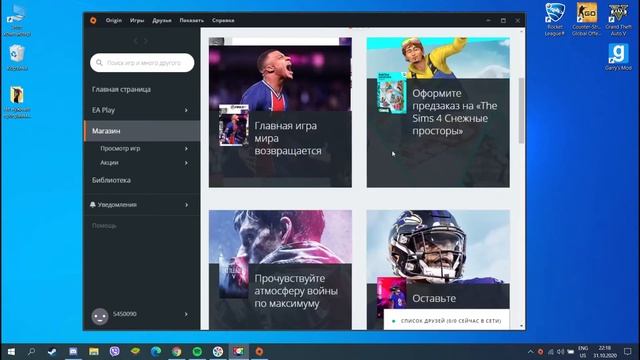
Task: Click the user avatar icon
Action: click(100, 316)
